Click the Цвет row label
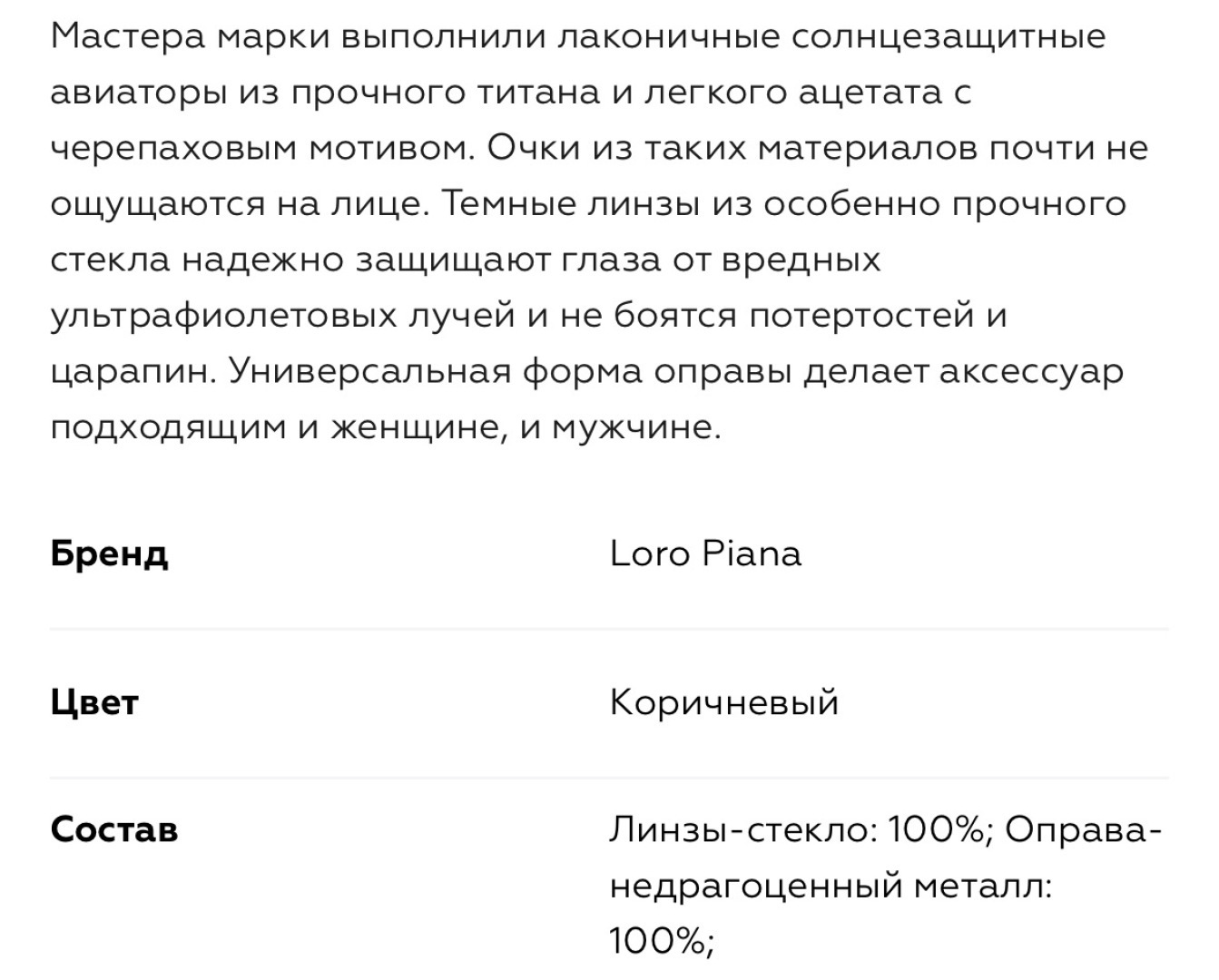 94,702
